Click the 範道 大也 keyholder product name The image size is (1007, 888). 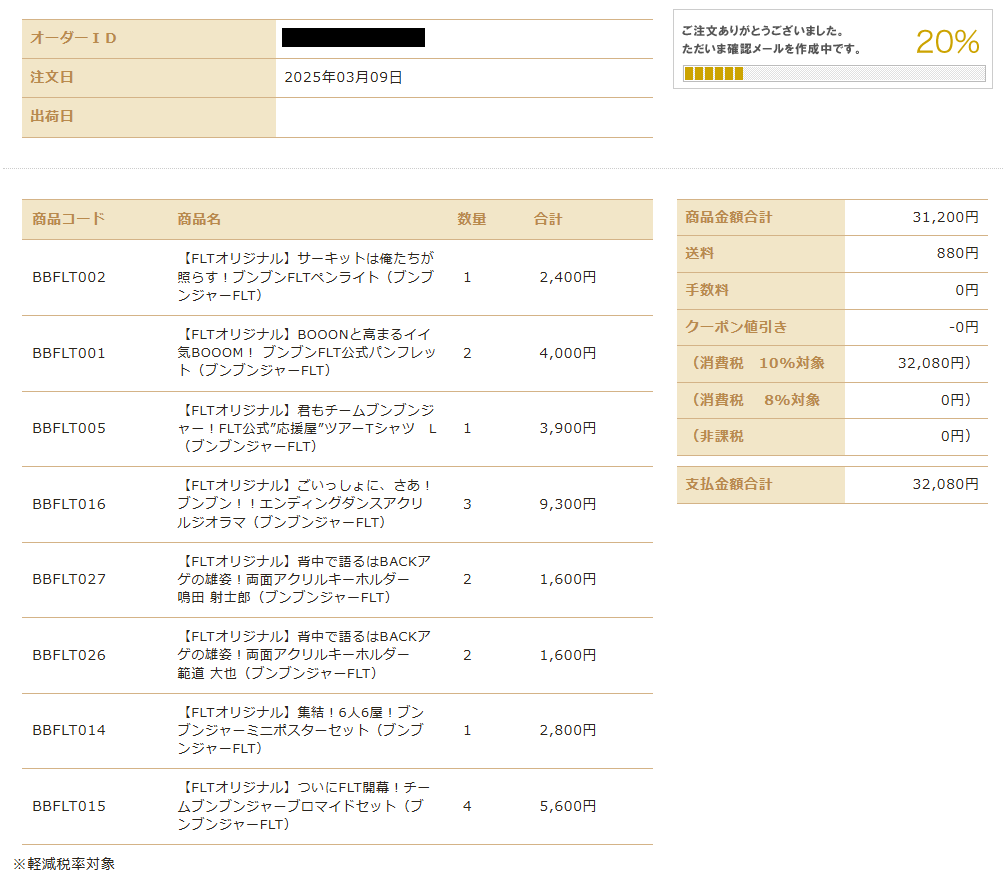pyautogui.click(x=304, y=655)
